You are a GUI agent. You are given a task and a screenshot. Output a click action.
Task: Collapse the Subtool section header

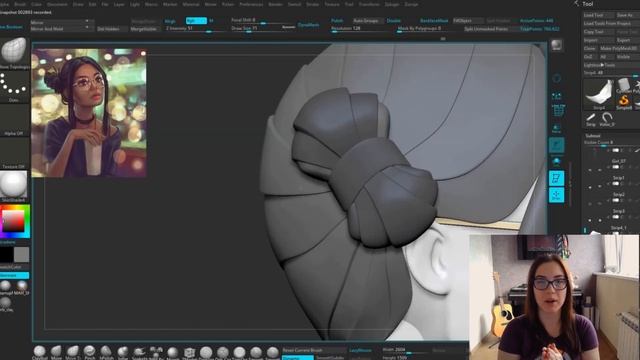(593, 136)
